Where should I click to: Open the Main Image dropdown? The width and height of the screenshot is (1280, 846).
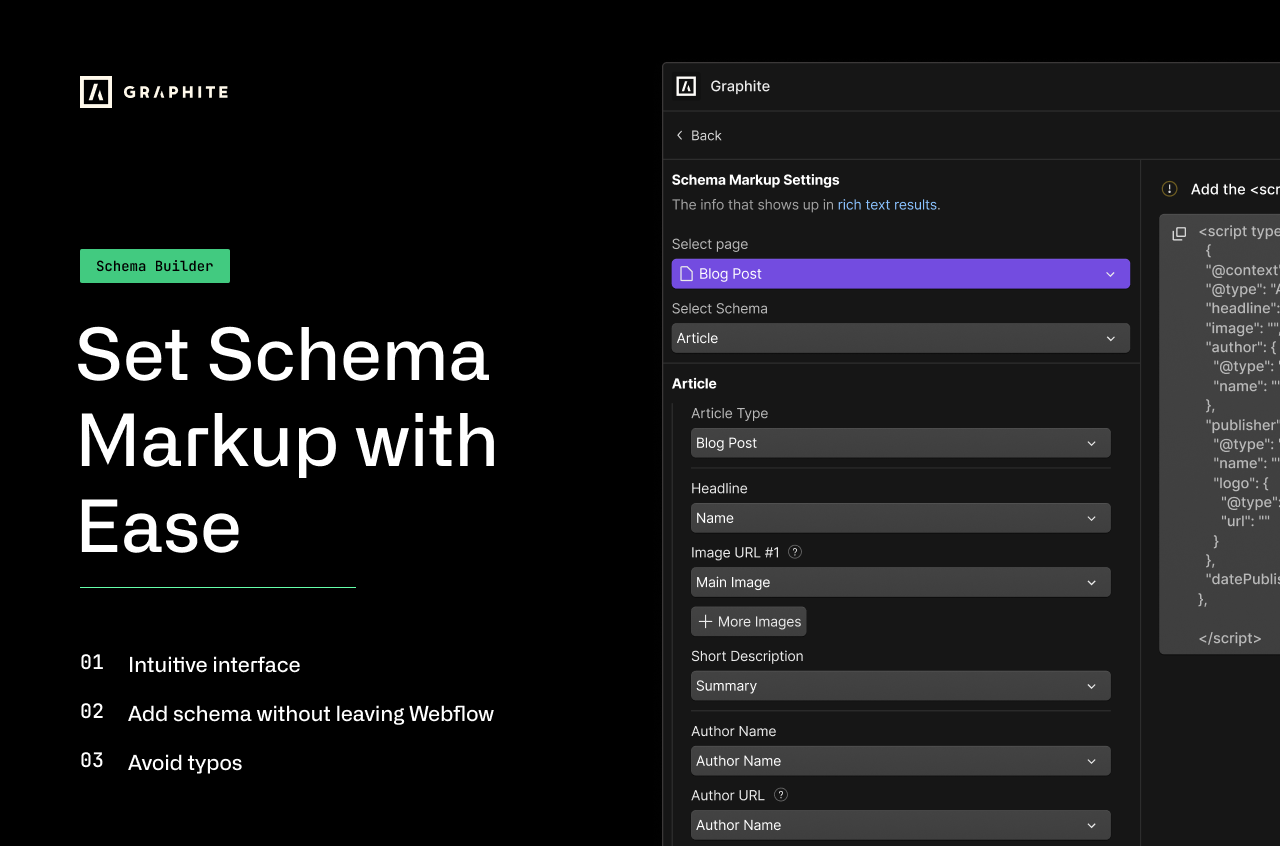coord(900,581)
